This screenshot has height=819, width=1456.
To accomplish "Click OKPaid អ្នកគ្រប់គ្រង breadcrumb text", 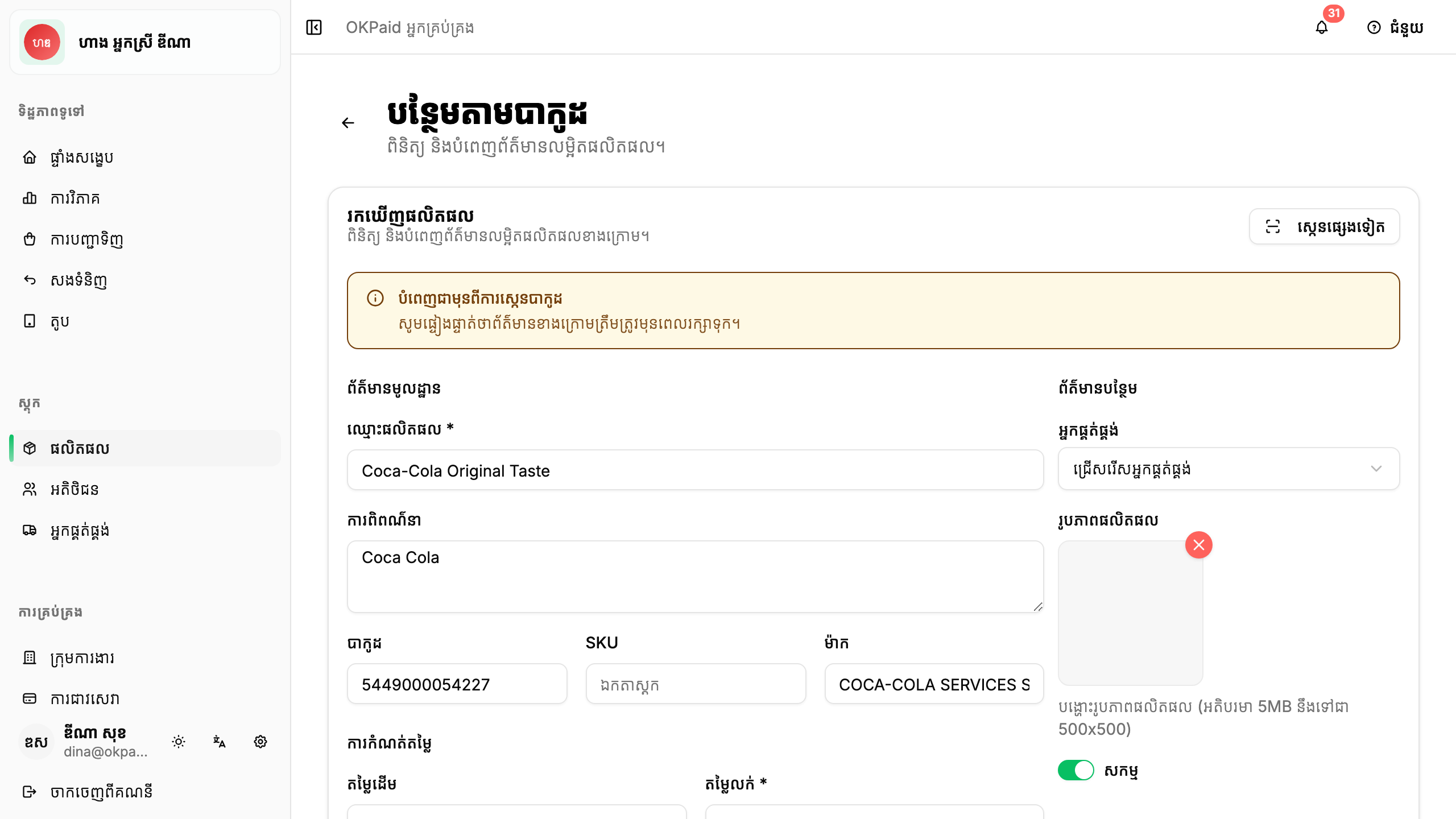I will point(409,27).
